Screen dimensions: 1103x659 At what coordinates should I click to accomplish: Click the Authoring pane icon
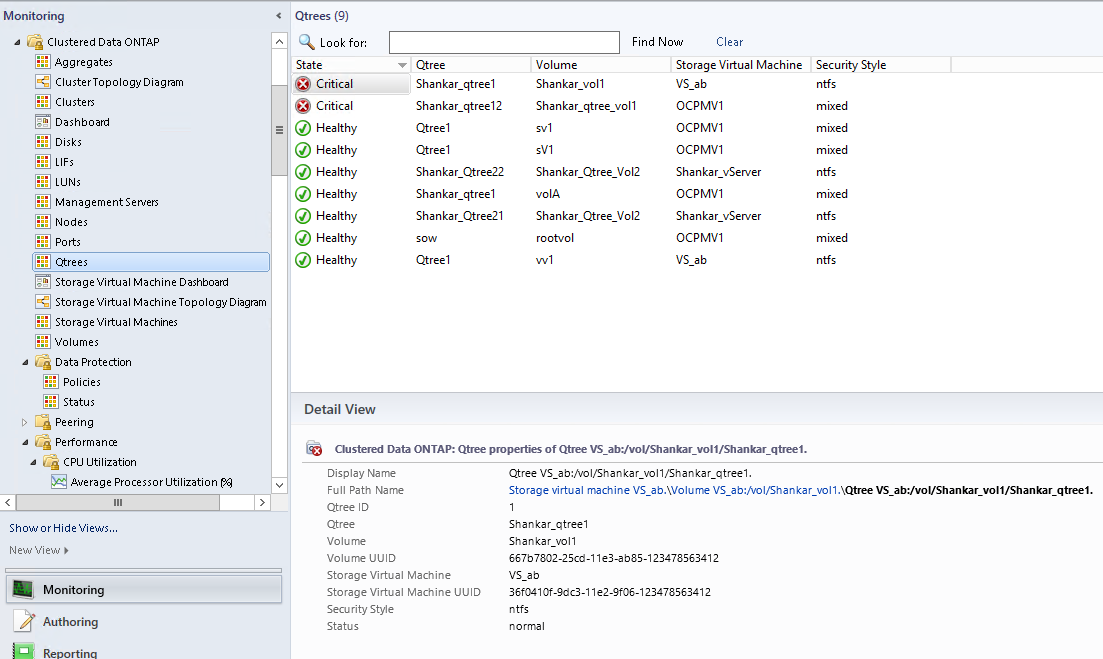(23, 622)
